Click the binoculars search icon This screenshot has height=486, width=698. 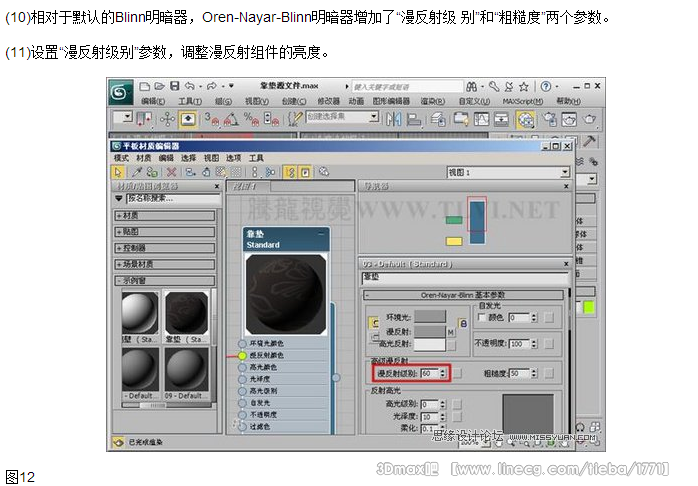[472, 86]
